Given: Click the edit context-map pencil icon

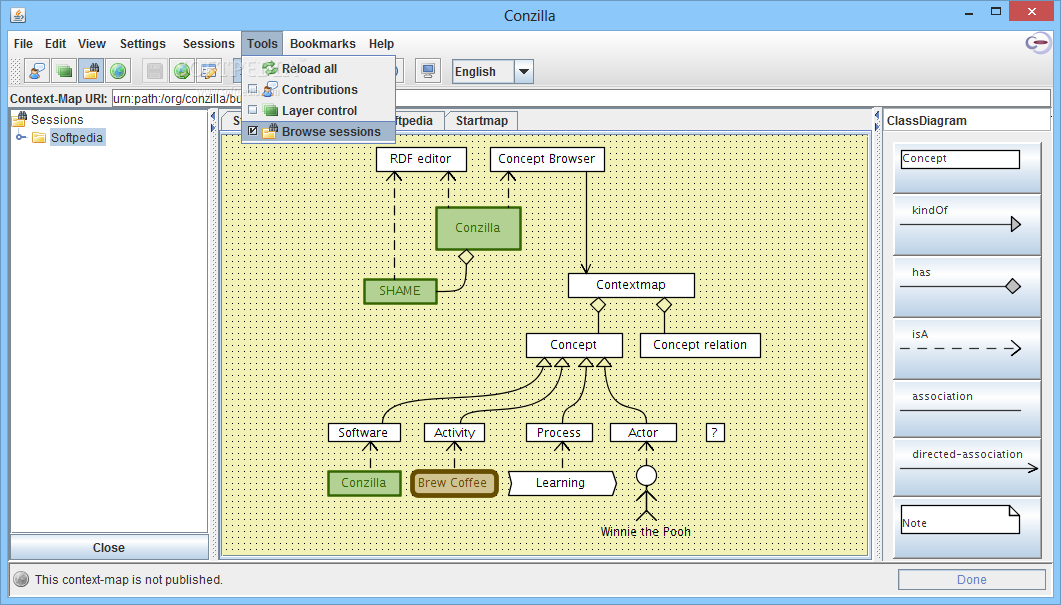Looking at the screenshot, I should (208, 71).
